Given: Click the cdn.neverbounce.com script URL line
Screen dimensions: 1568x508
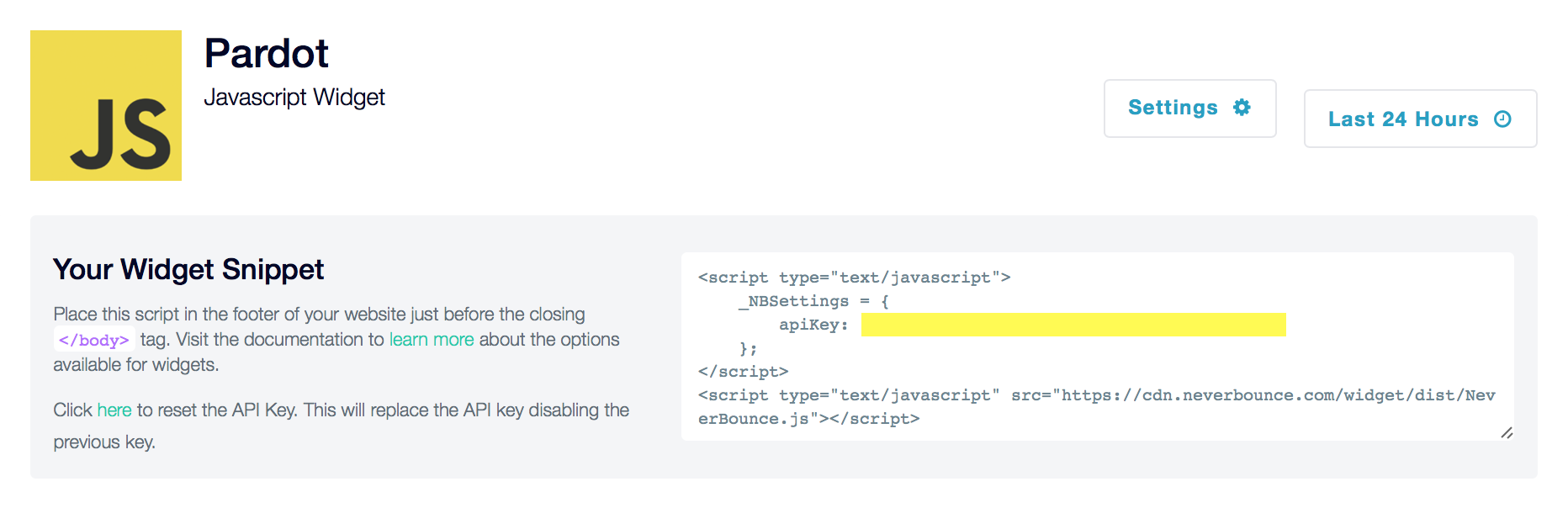Looking at the screenshot, I should 1097,395.
